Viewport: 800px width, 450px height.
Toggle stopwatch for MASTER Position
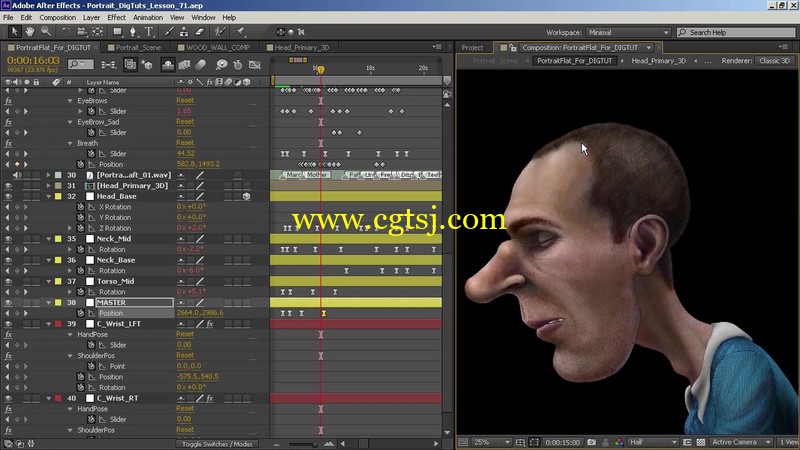(80, 313)
